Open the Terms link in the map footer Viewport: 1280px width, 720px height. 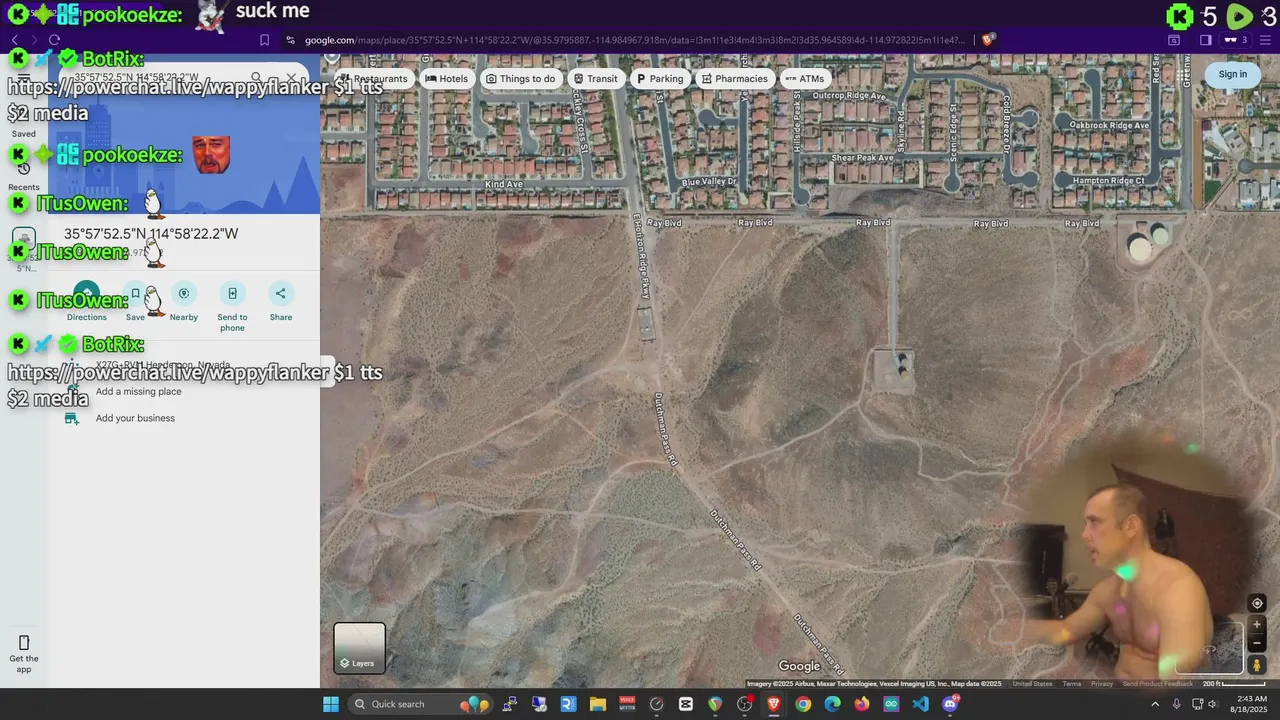coord(1072,684)
